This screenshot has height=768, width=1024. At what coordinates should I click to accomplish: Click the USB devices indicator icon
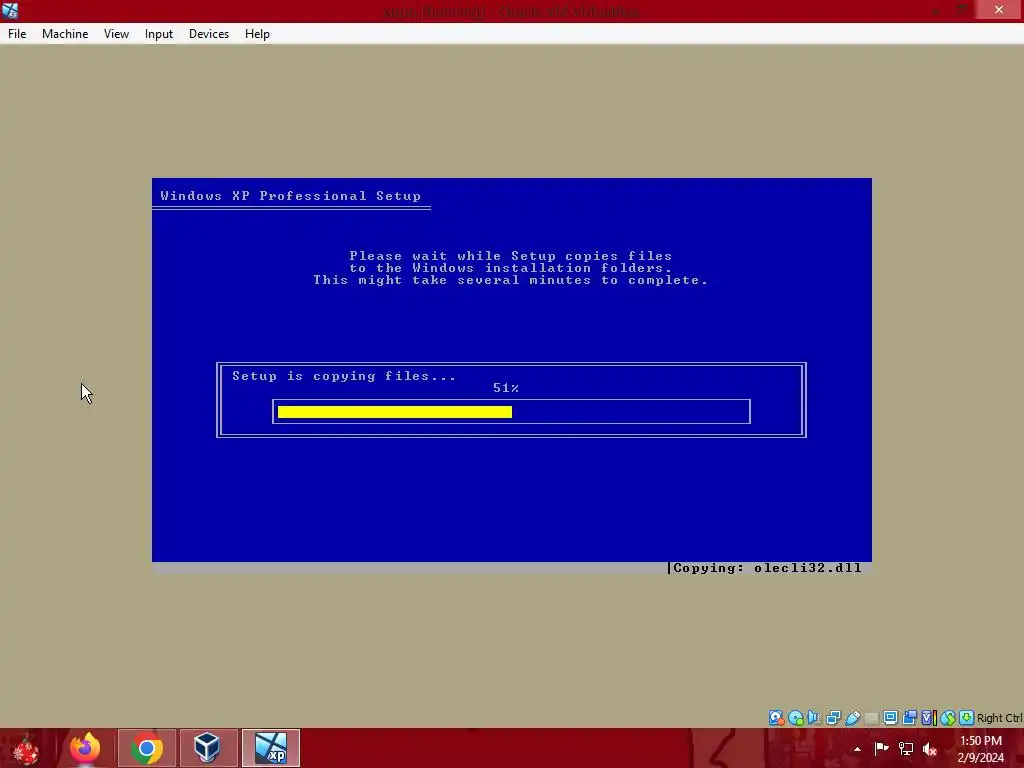(x=852, y=718)
